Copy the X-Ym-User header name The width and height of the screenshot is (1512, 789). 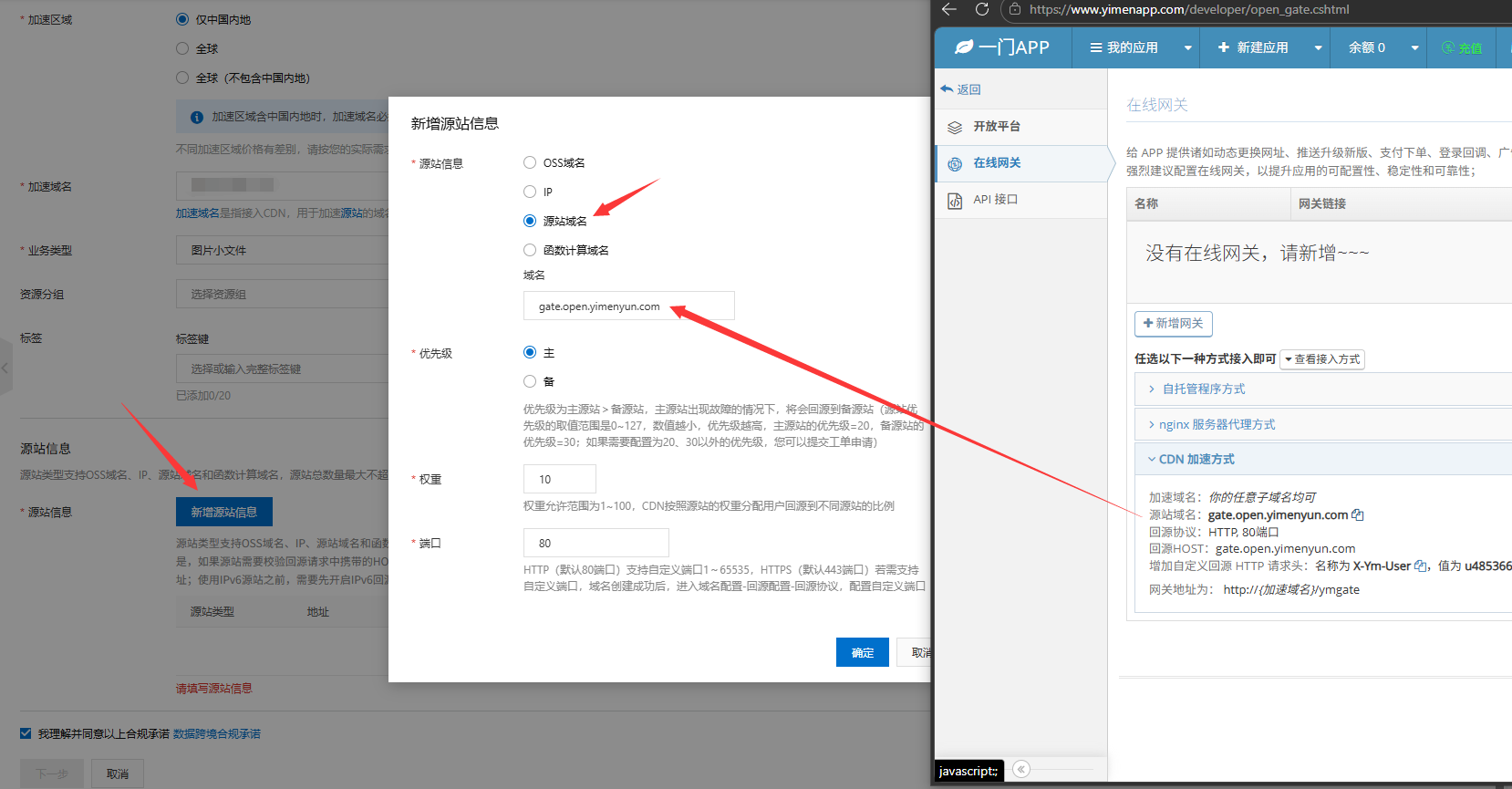1421,566
